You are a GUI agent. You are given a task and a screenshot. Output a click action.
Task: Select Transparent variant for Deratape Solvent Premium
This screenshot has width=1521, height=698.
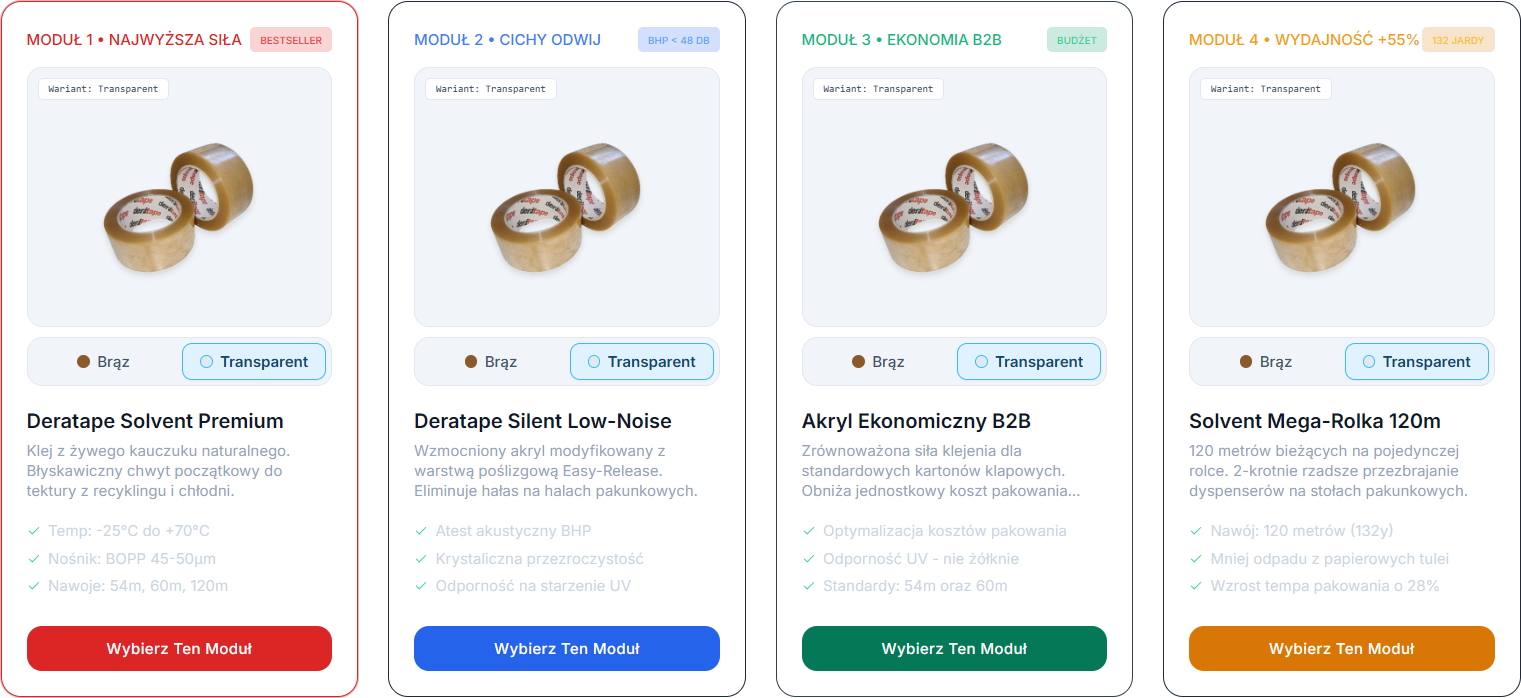point(254,362)
